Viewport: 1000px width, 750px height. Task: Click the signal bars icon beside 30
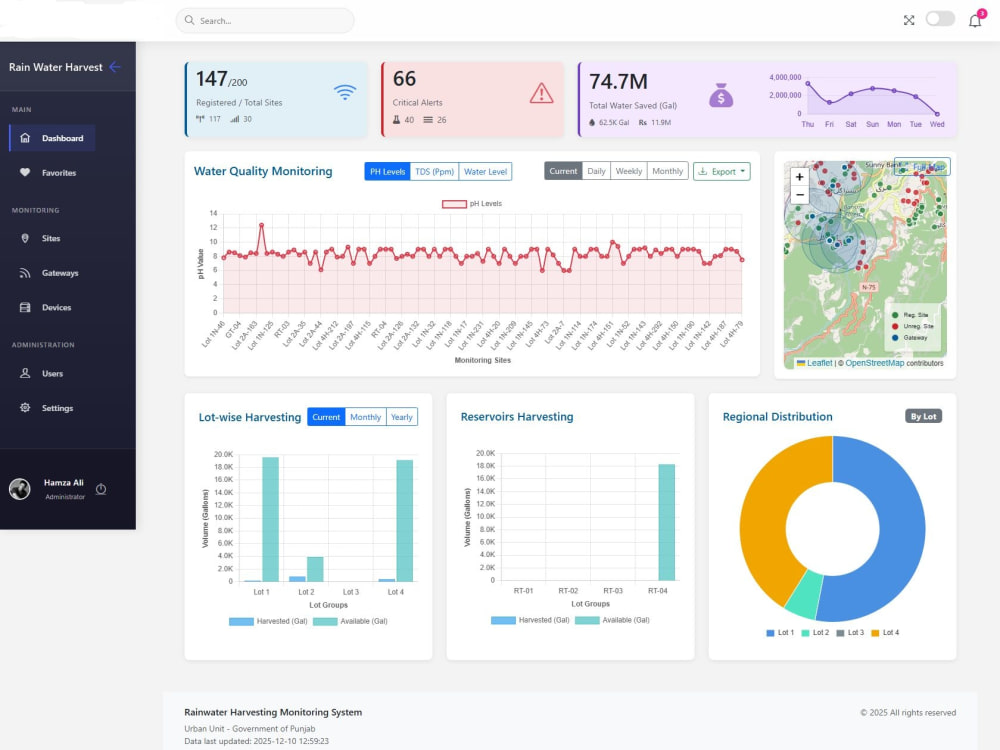235,119
